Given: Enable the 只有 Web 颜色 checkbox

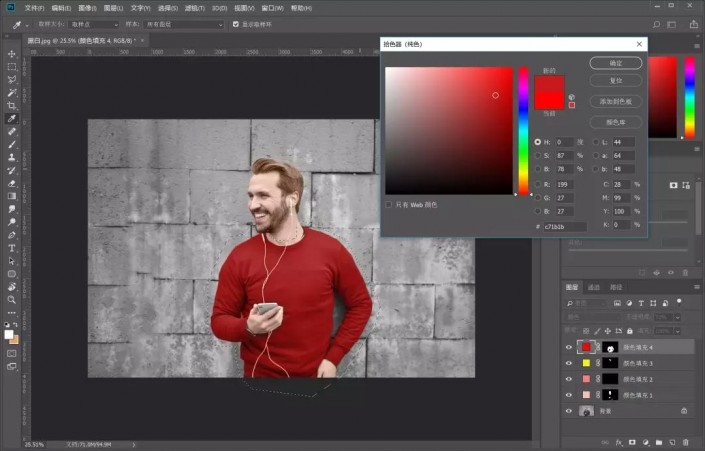Looking at the screenshot, I should tap(389, 204).
